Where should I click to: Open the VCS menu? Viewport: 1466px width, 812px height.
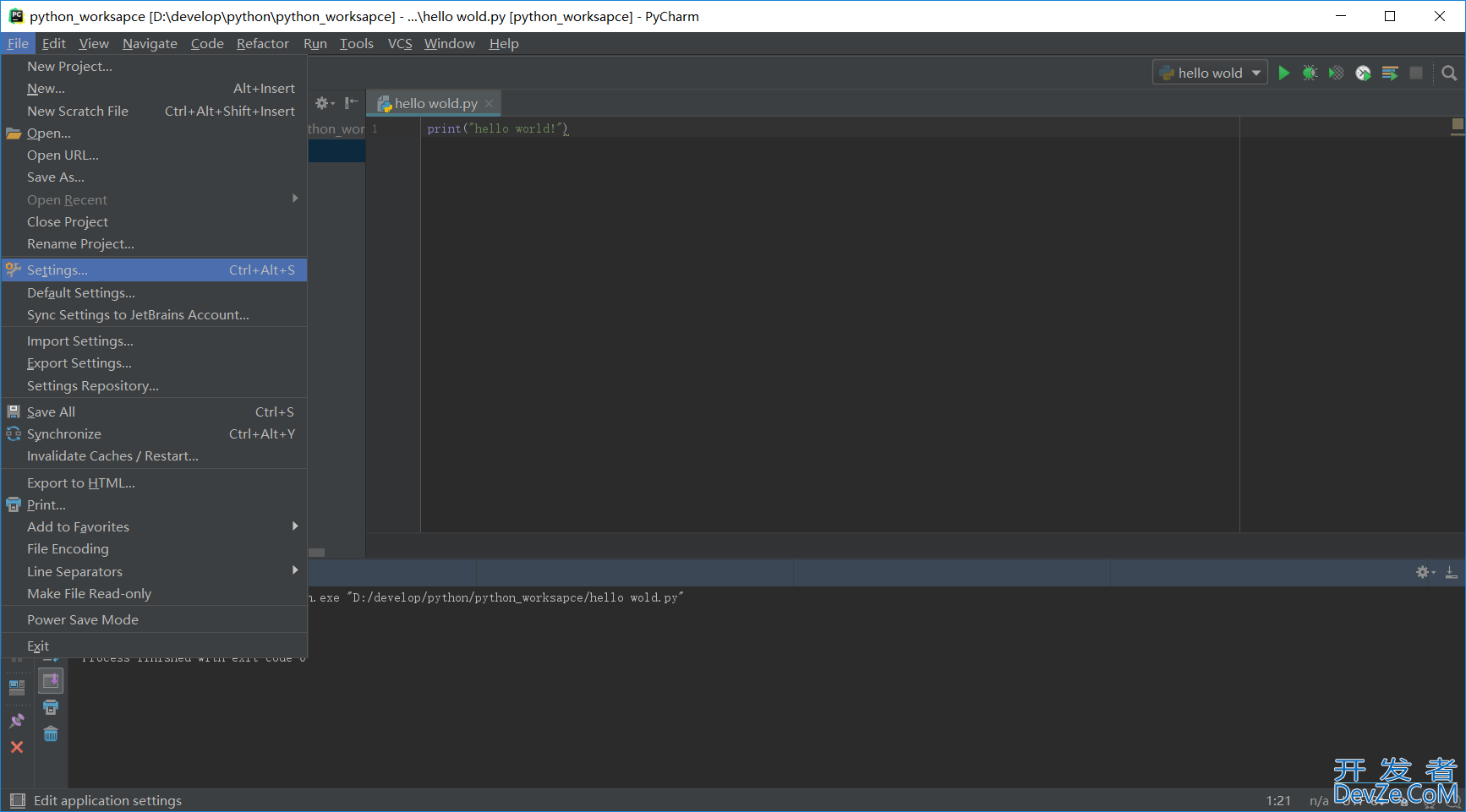click(400, 43)
